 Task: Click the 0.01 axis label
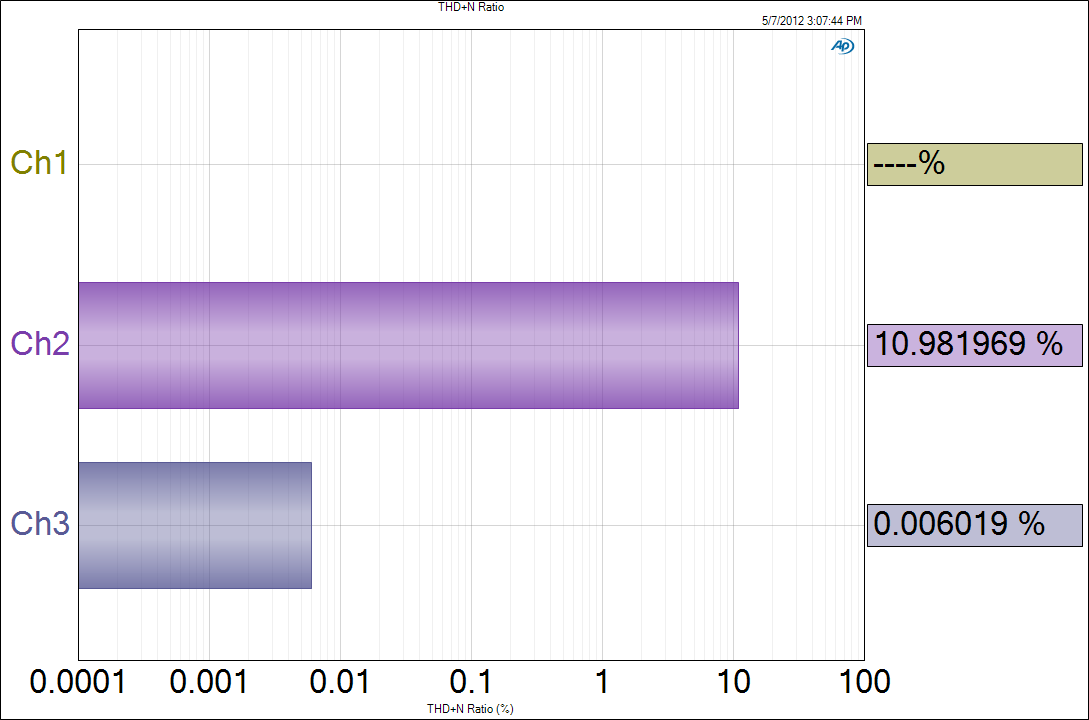(x=340, y=682)
